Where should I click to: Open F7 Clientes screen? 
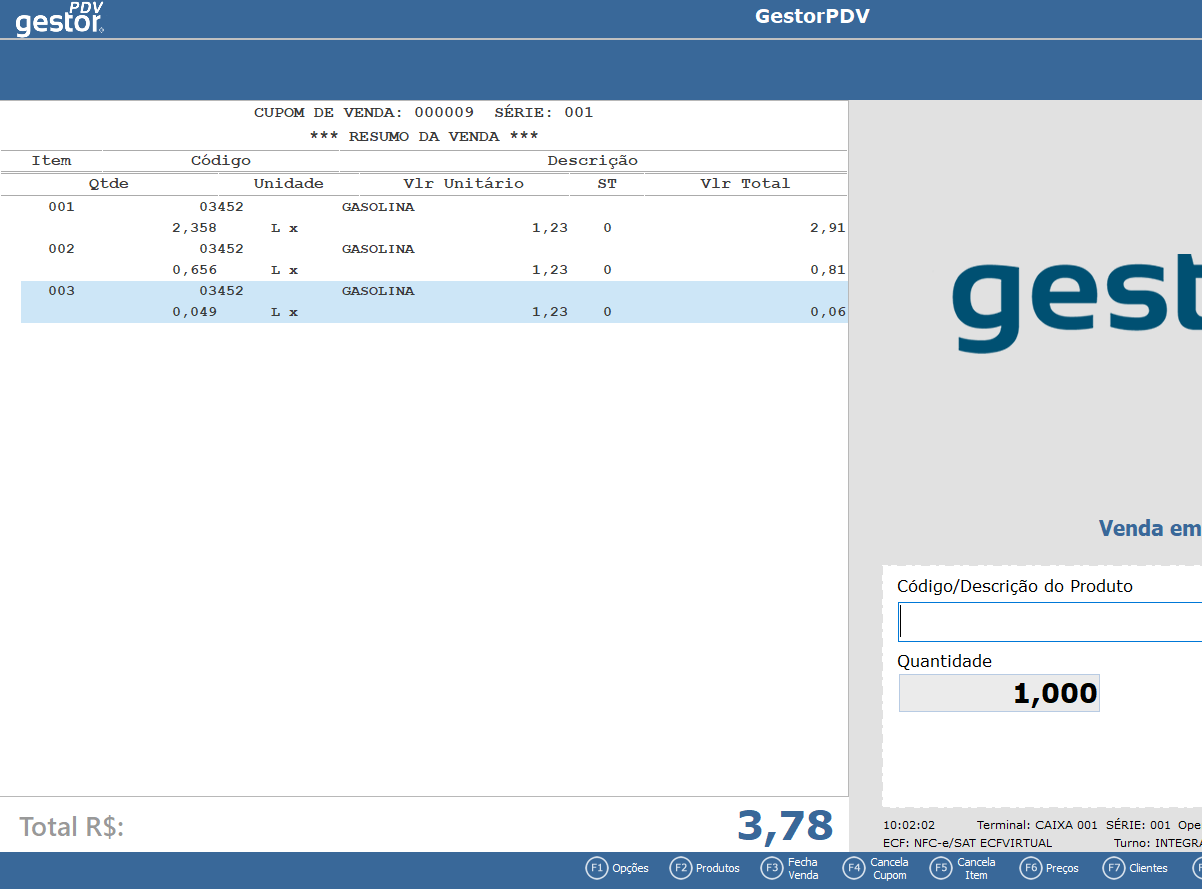(1135, 868)
